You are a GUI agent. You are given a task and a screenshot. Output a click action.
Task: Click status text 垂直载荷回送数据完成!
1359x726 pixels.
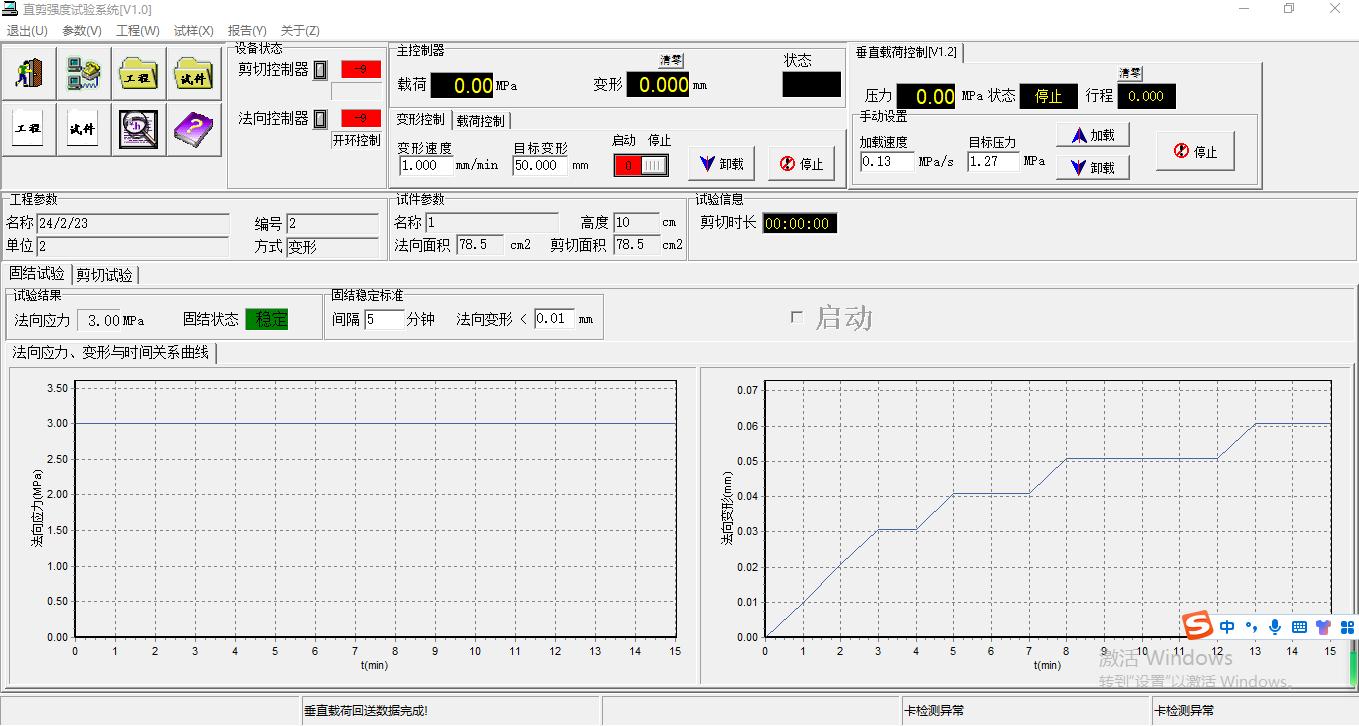[x=366, y=711]
